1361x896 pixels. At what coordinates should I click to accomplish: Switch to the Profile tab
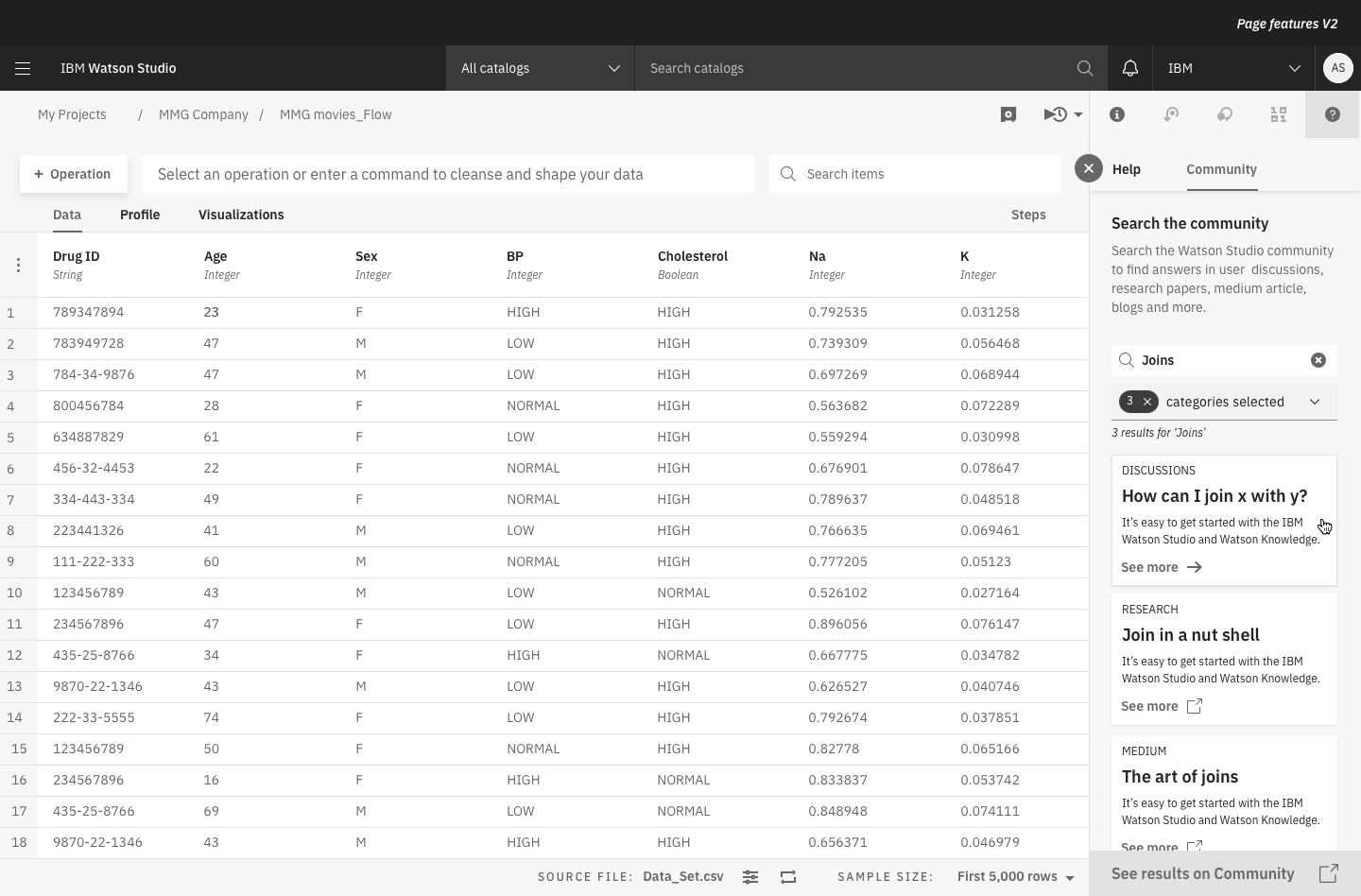click(x=140, y=215)
